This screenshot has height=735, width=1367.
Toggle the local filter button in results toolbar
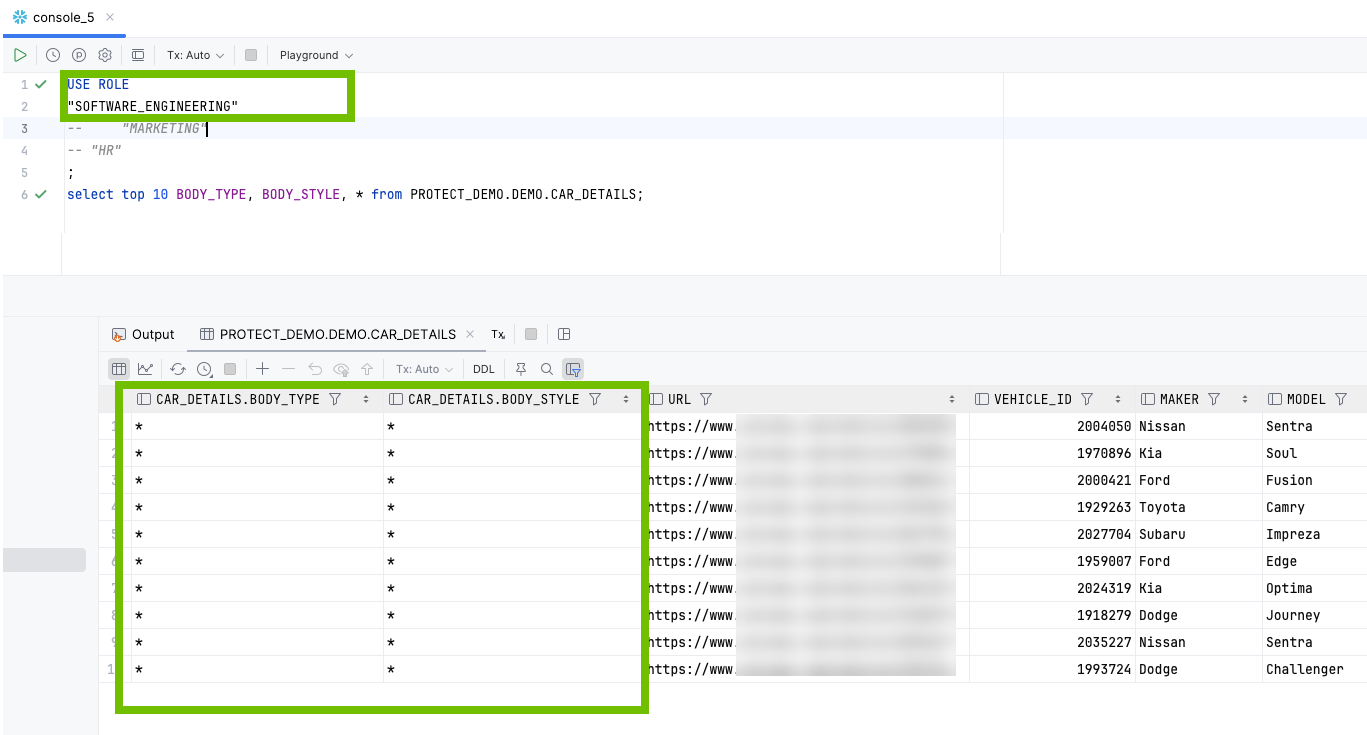coord(573,369)
